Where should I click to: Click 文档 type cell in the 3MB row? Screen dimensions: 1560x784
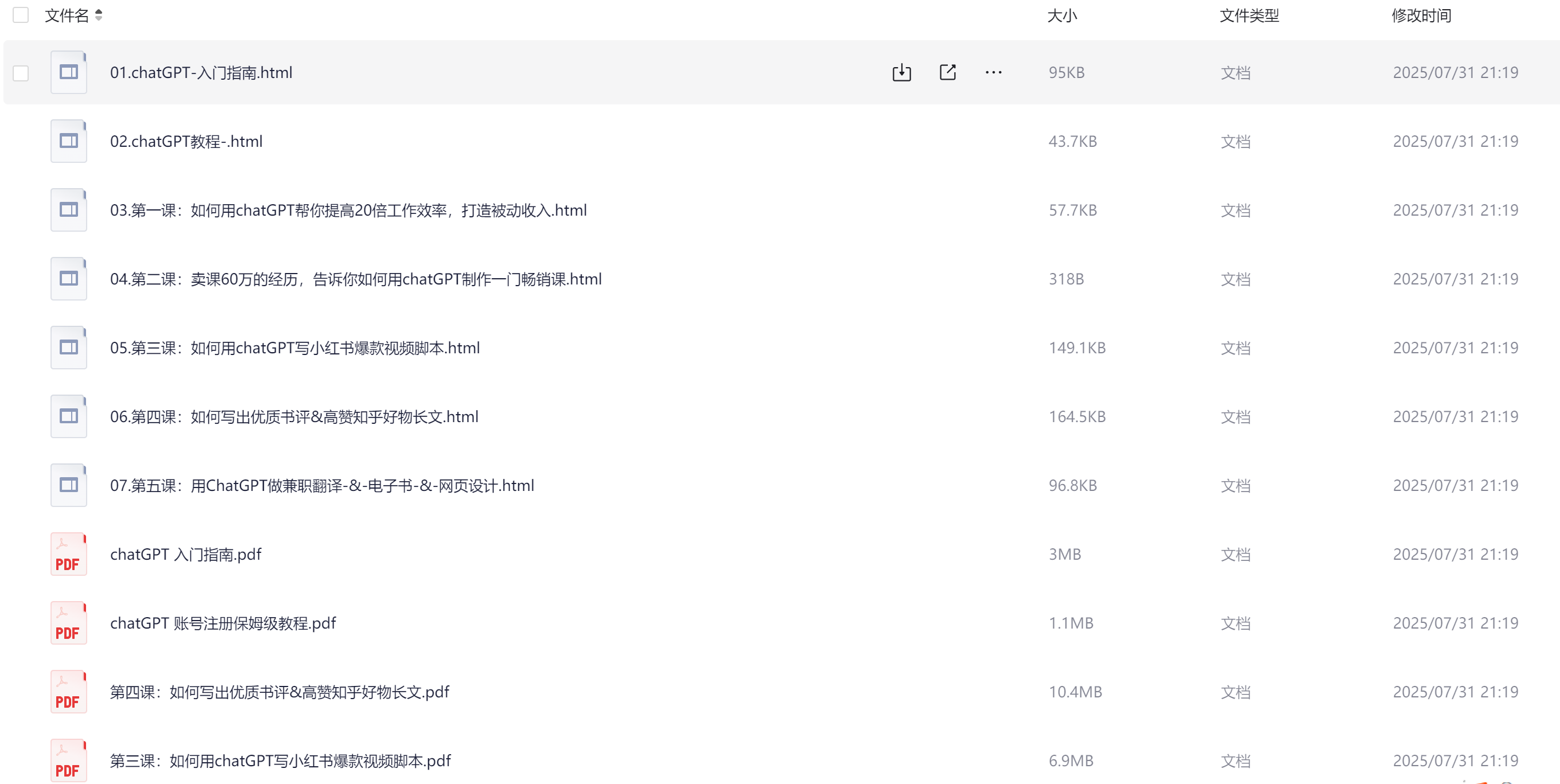point(1235,555)
